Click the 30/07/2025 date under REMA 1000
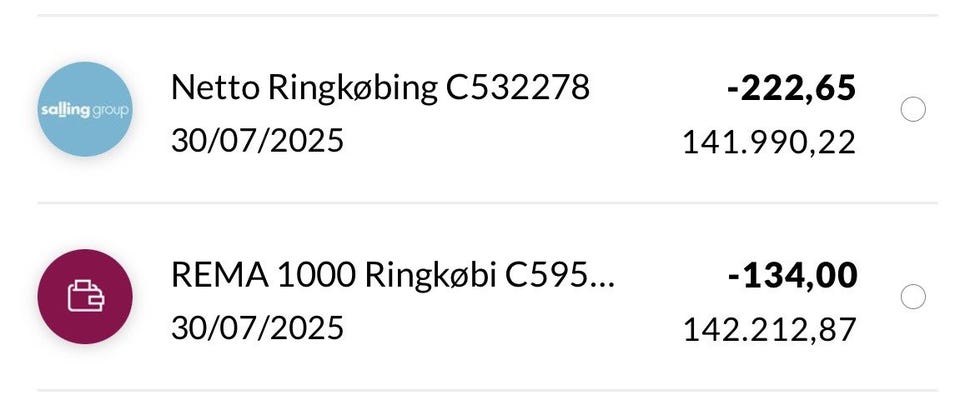This screenshot has height=420, width=960. click(x=257, y=327)
